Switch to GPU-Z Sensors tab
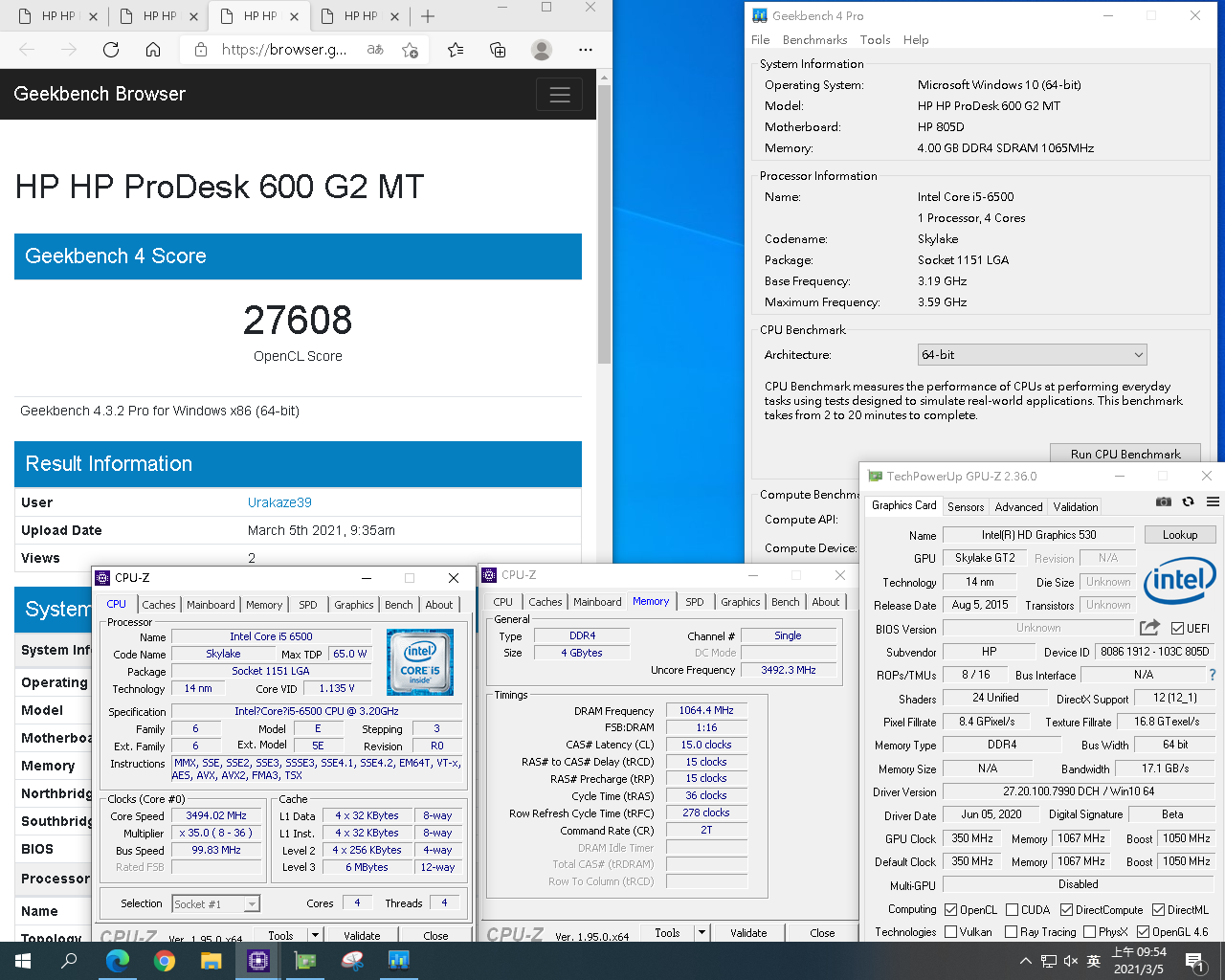1225x980 pixels. tap(966, 507)
